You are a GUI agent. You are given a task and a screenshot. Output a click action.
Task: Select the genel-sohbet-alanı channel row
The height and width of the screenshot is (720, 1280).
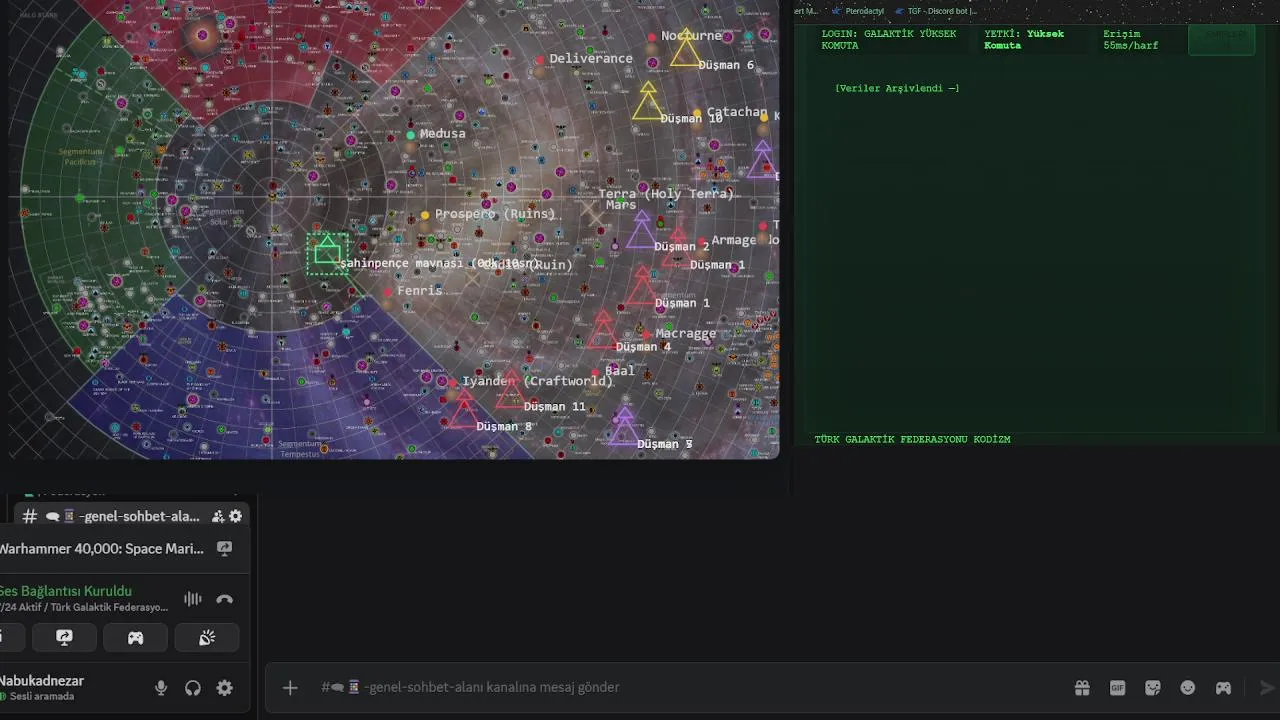pos(130,516)
